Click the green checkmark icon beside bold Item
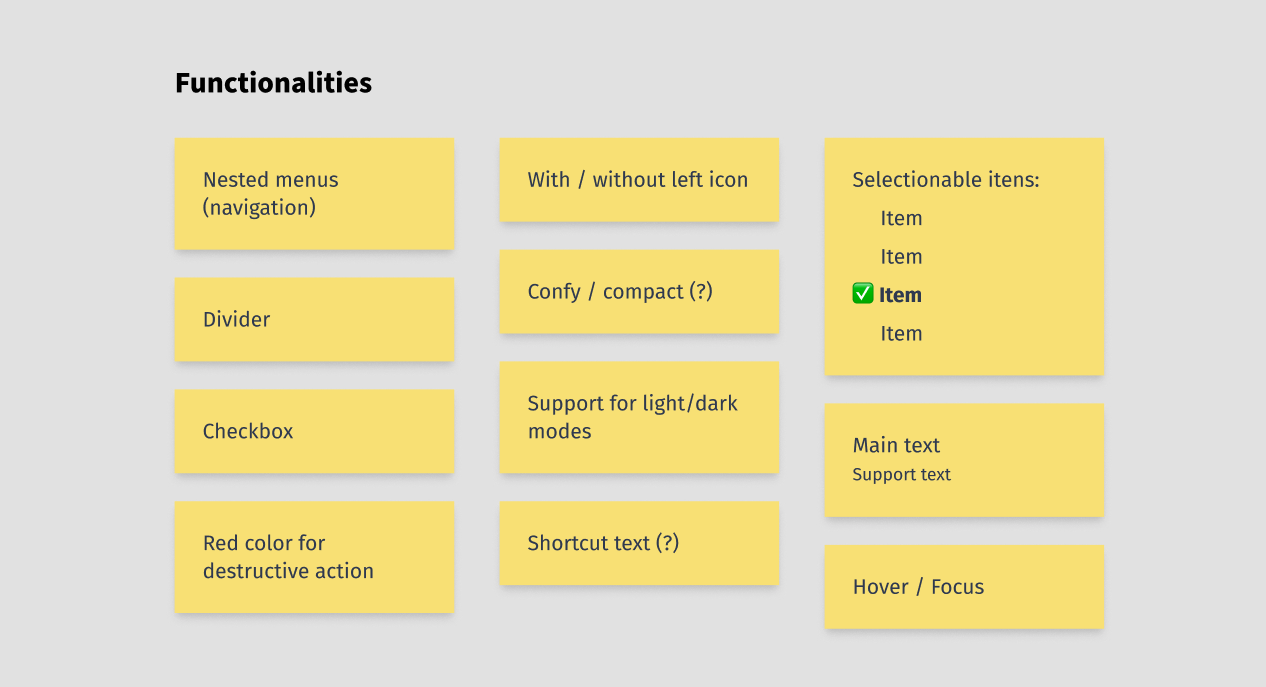Image resolution: width=1266 pixels, height=687 pixels. [x=863, y=294]
